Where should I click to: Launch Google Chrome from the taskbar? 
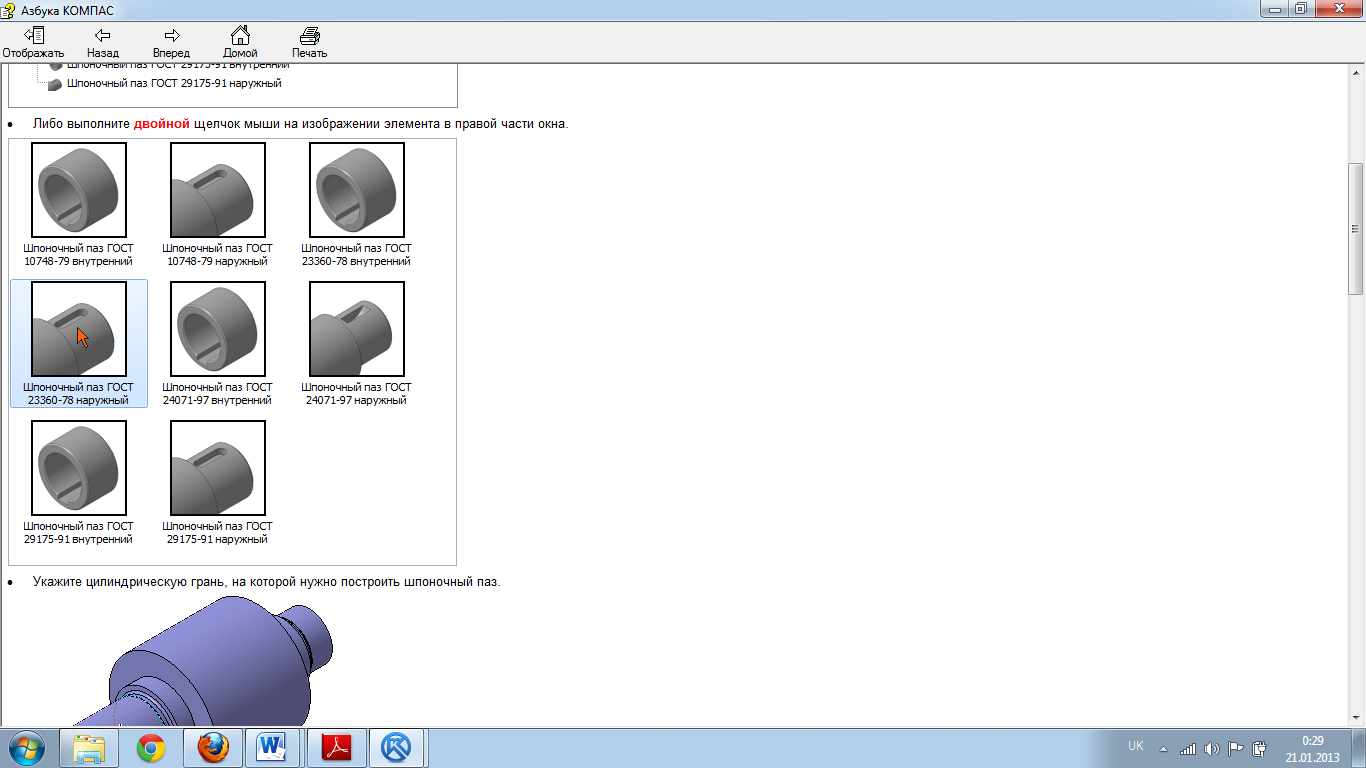[x=151, y=748]
